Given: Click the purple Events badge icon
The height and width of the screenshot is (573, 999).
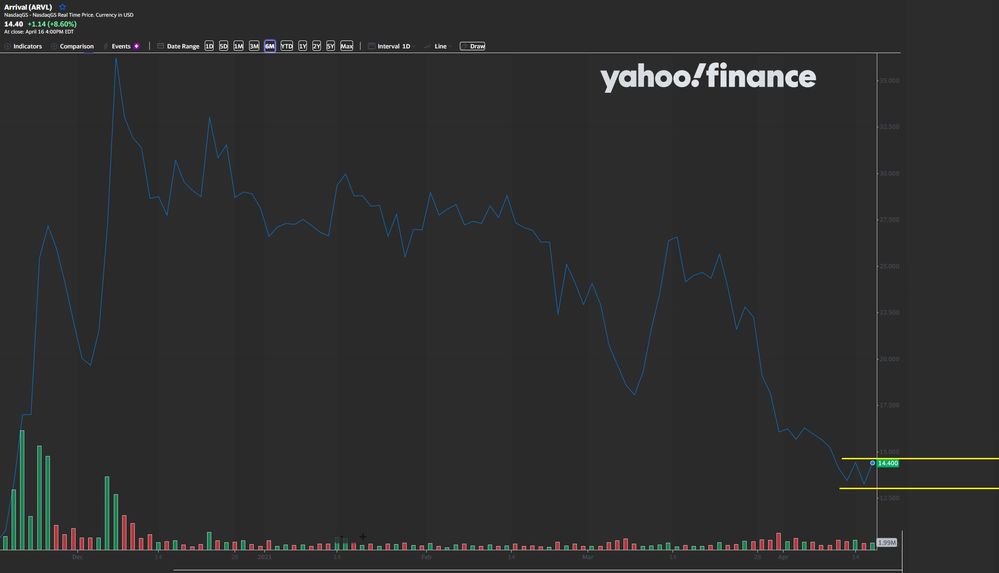Looking at the screenshot, I should 137,46.
